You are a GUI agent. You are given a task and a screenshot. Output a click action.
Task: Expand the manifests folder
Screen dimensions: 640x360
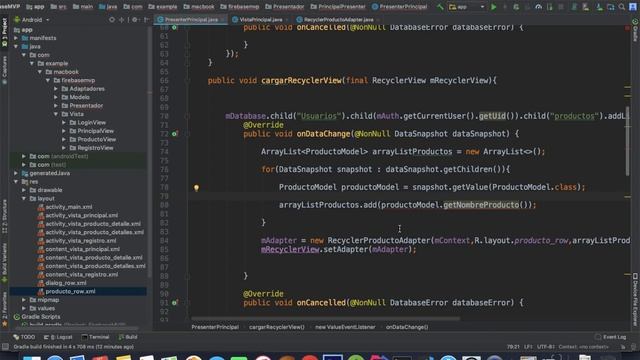click(16, 38)
